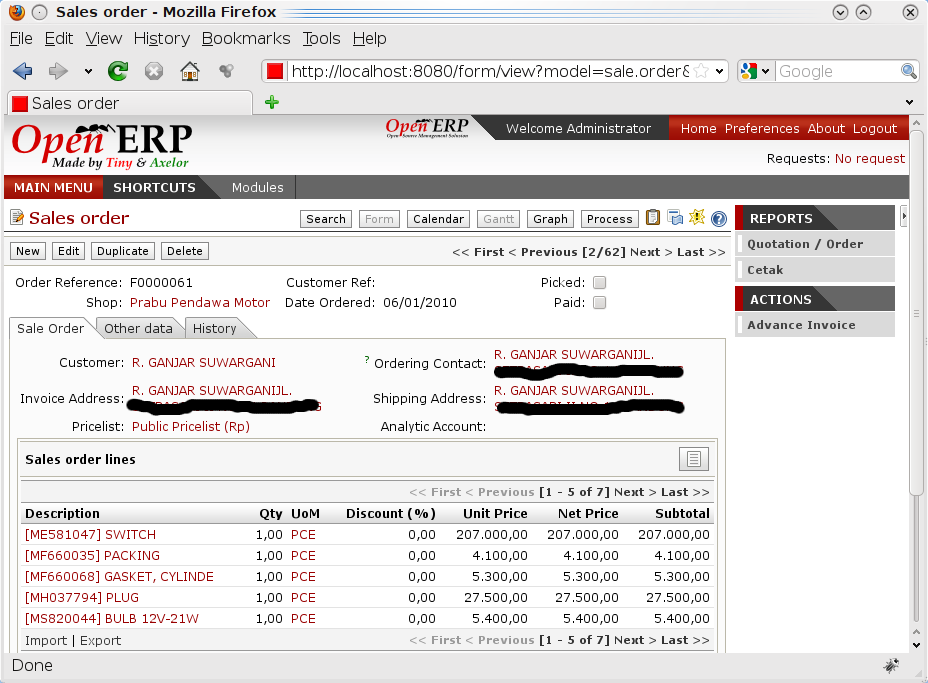Image resolution: width=928 pixels, height=683 pixels.
Task: Click the Duplicate button
Action: coord(123,251)
